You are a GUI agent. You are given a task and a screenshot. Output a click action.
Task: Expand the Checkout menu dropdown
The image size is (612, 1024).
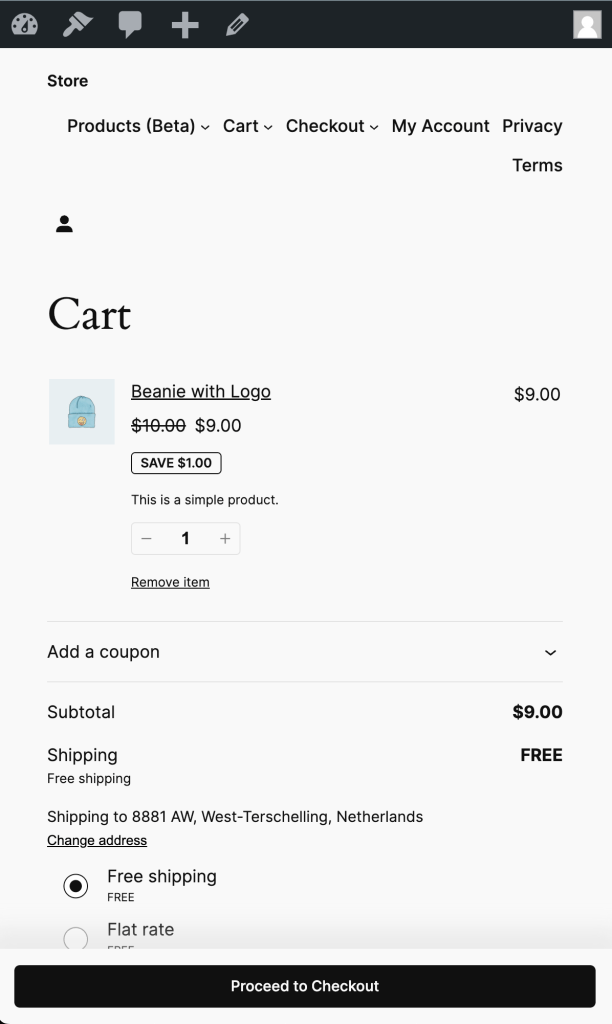pos(374,127)
